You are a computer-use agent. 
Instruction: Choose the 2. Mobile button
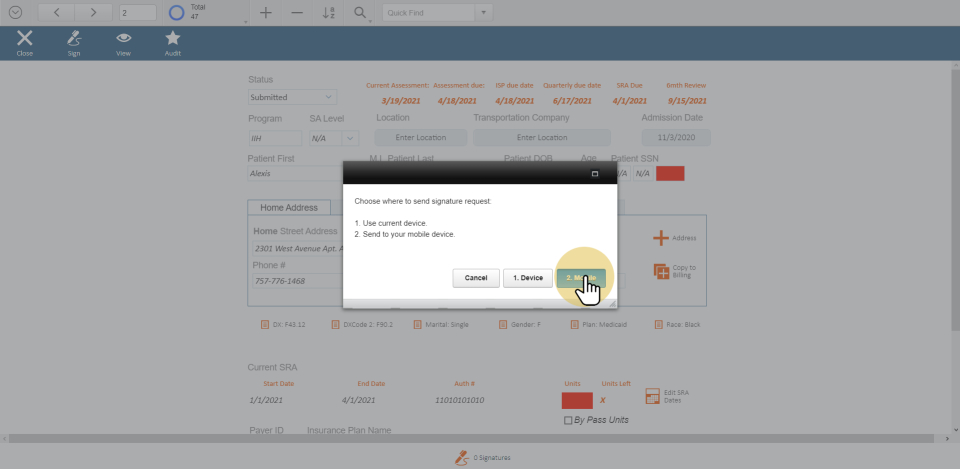(x=581, y=278)
